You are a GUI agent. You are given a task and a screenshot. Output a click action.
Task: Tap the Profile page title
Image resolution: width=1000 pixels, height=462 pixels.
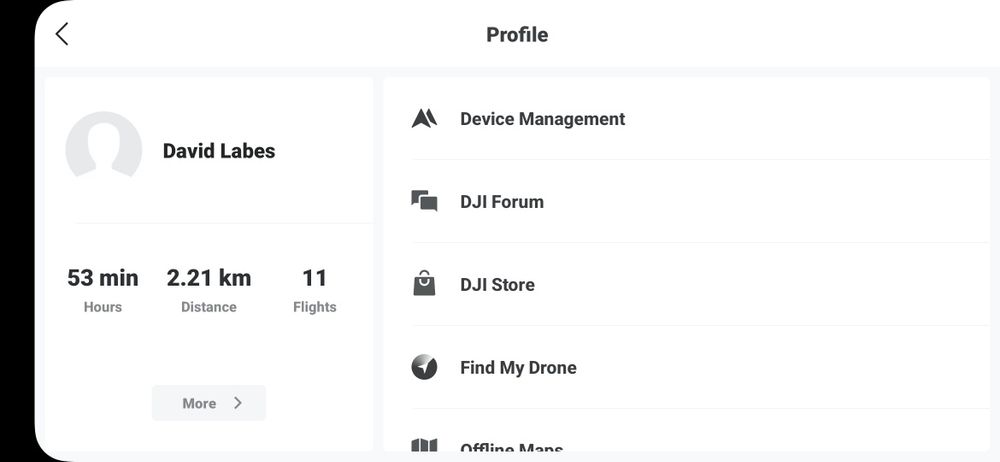pyautogui.click(x=517, y=34)
